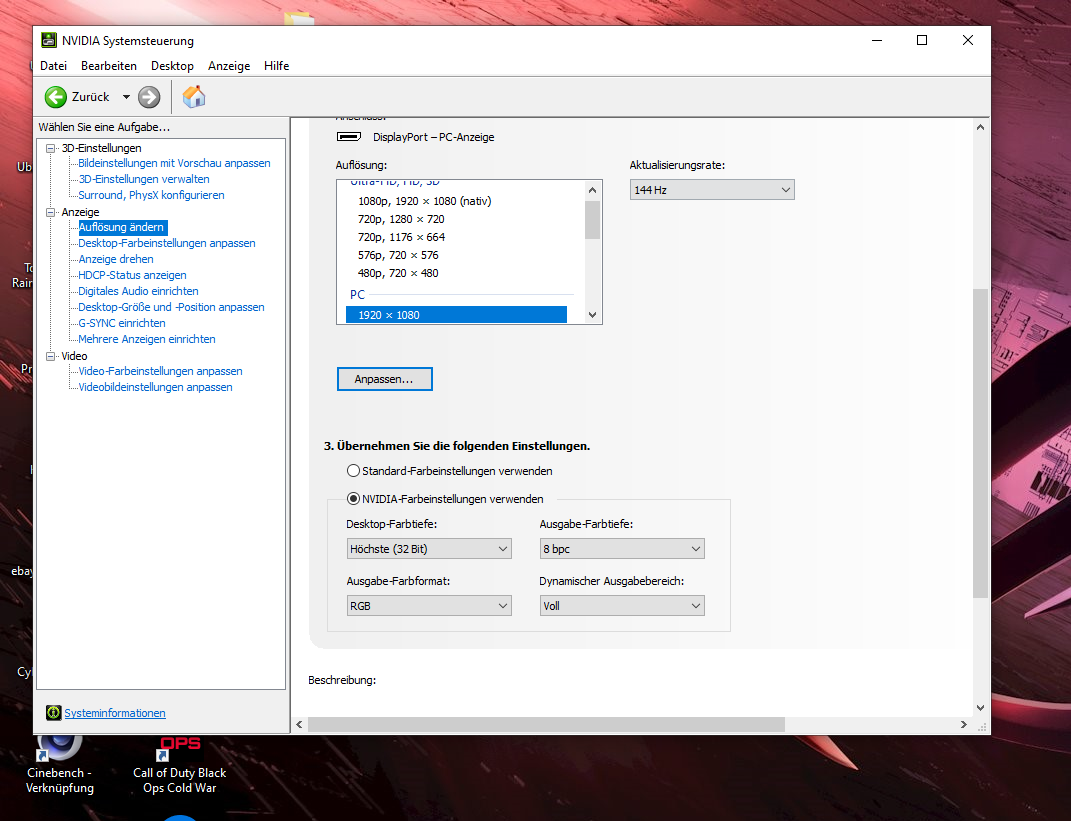Select resolution 1080p, 1920 × 1080 (nativ)
Image resolution: width=1071 pixels, height=821 pixels.
[425, 201]
